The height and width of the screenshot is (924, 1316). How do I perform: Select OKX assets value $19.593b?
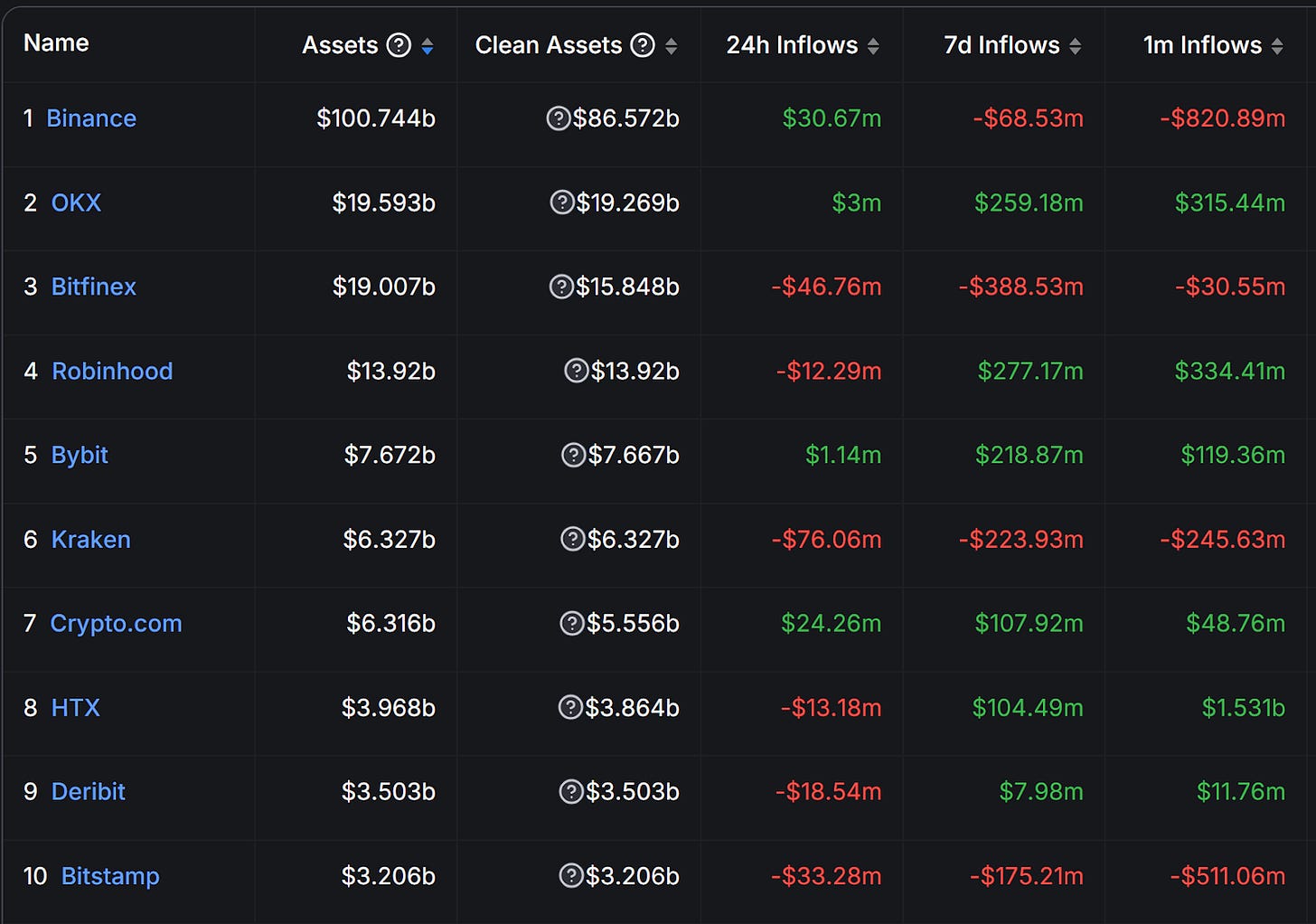coord(383,203)
